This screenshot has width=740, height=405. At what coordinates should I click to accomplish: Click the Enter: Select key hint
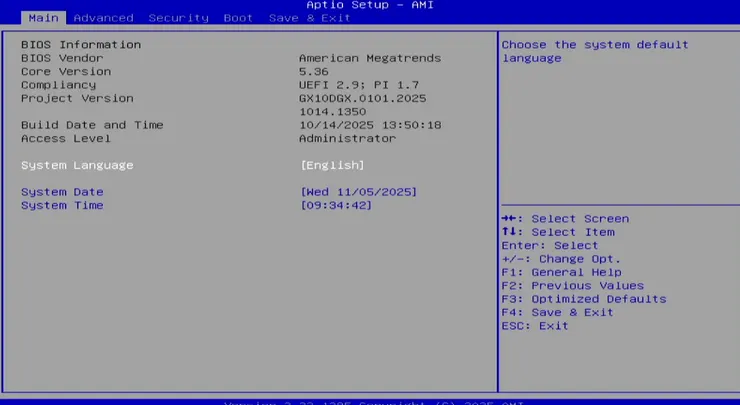550,245
